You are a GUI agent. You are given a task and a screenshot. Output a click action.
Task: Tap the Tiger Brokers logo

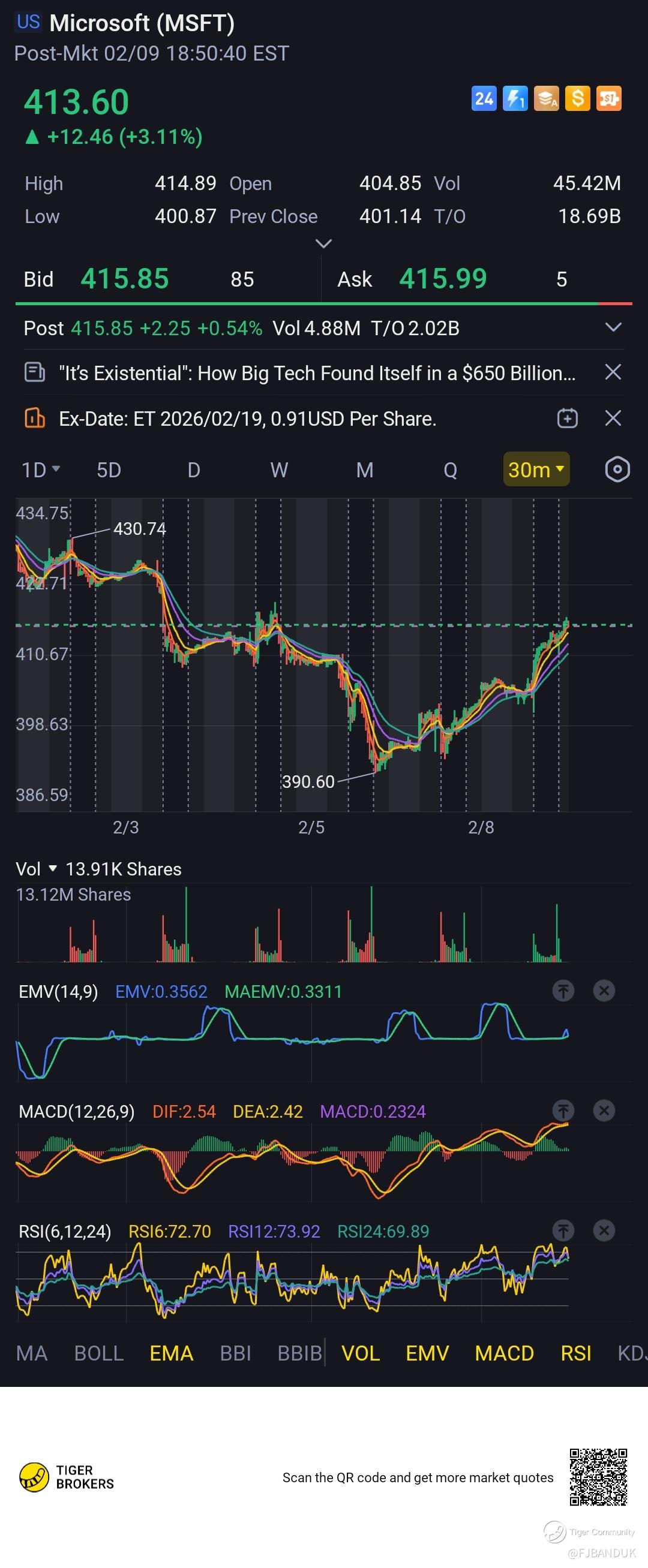(67, 1477)
